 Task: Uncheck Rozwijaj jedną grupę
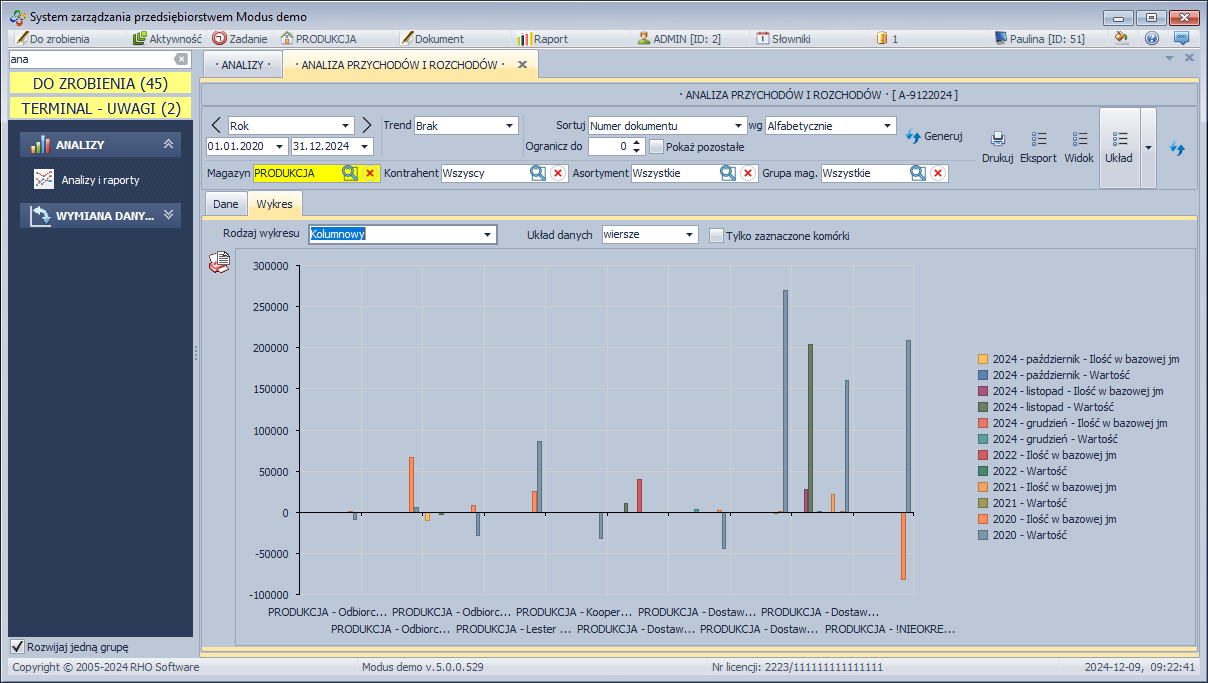point(17,646)
